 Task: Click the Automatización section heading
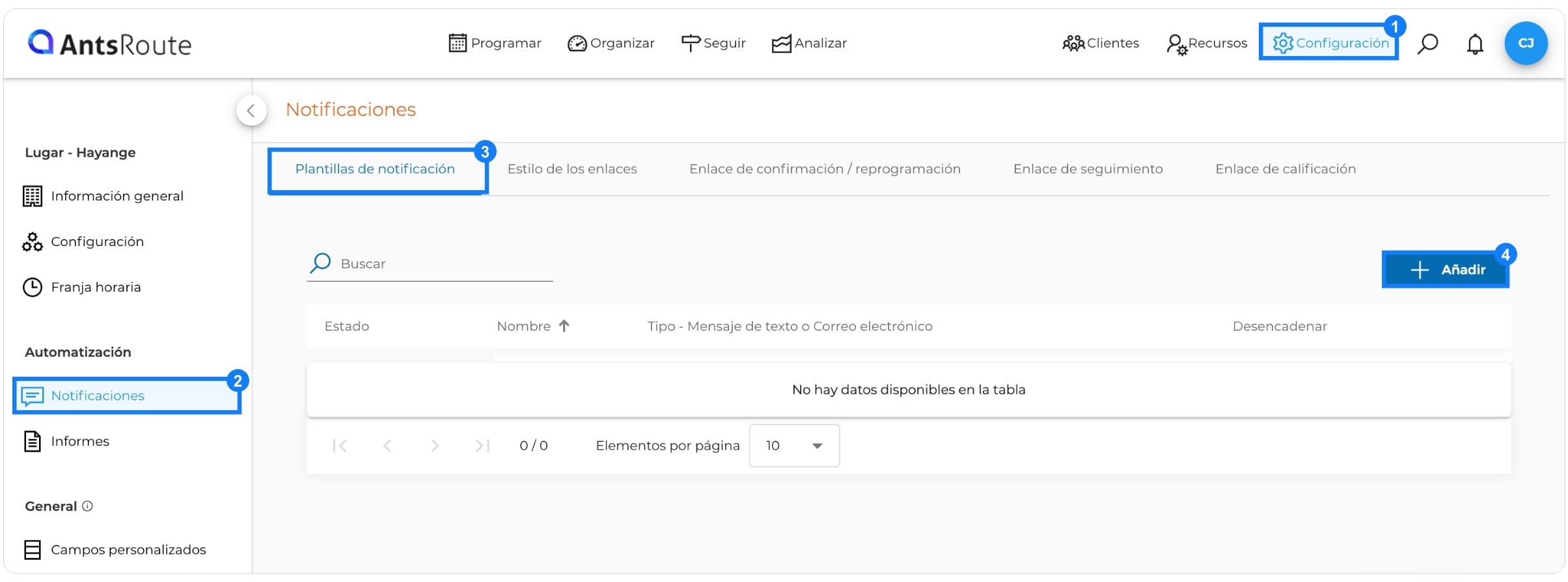(78, 352)
